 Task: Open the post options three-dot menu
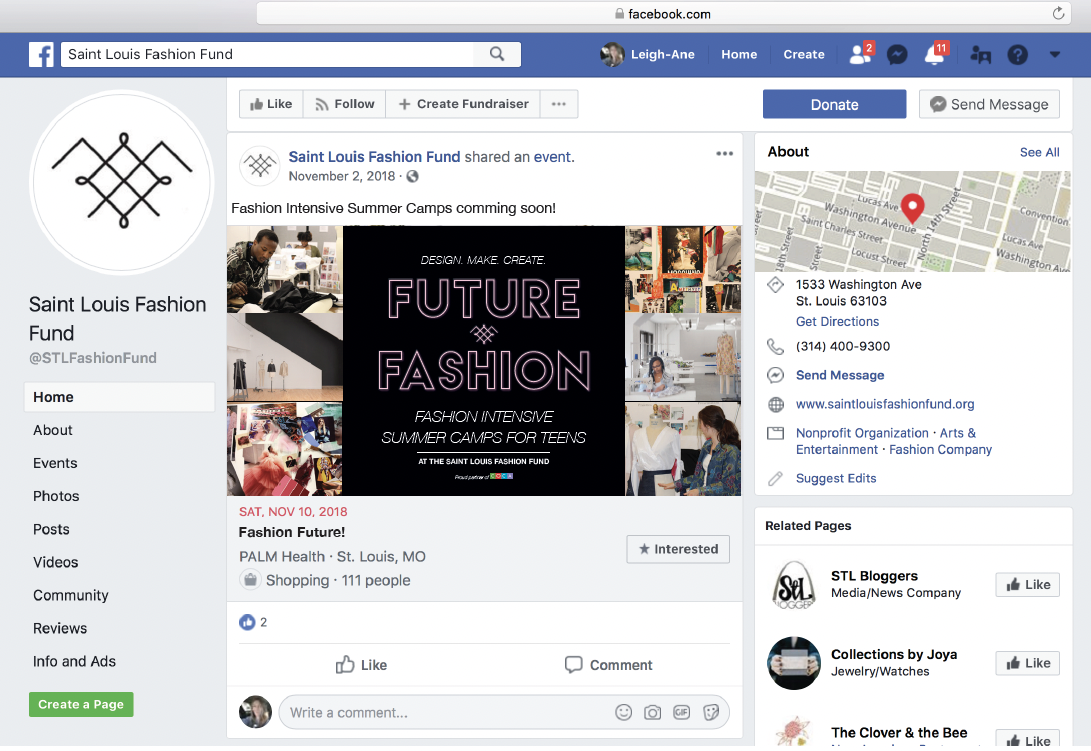724,153
